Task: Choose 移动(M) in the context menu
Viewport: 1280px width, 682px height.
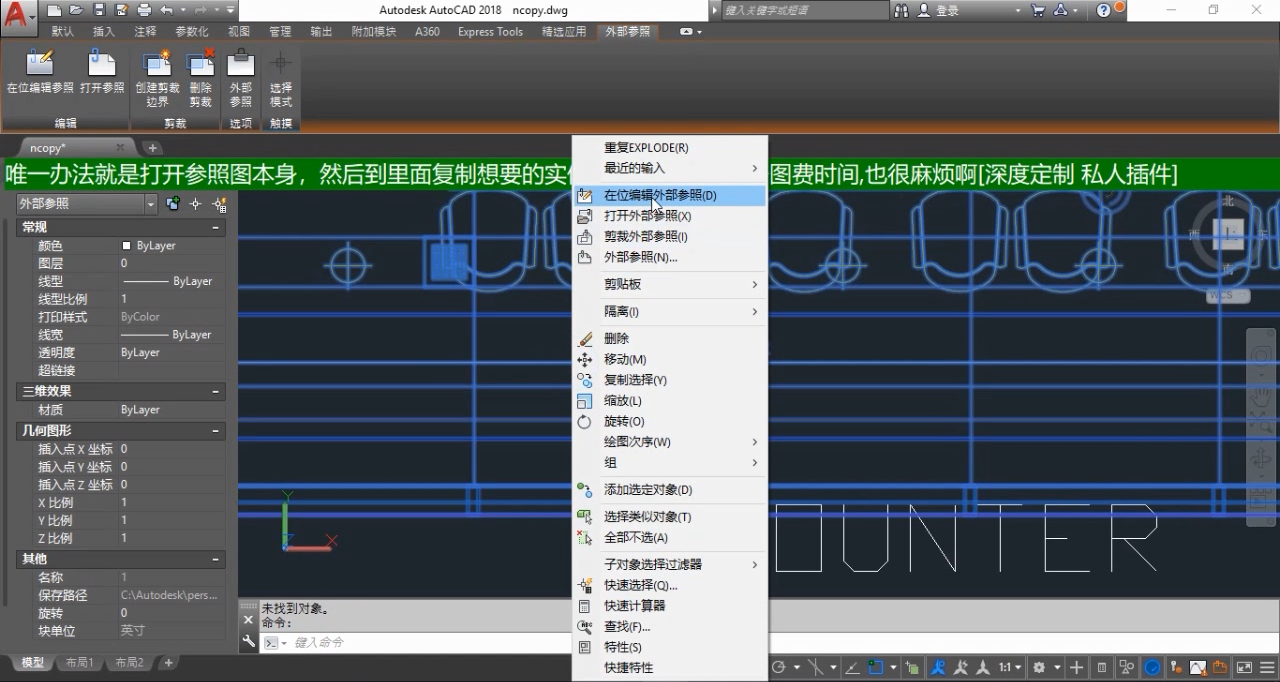Action: [670, 359]
